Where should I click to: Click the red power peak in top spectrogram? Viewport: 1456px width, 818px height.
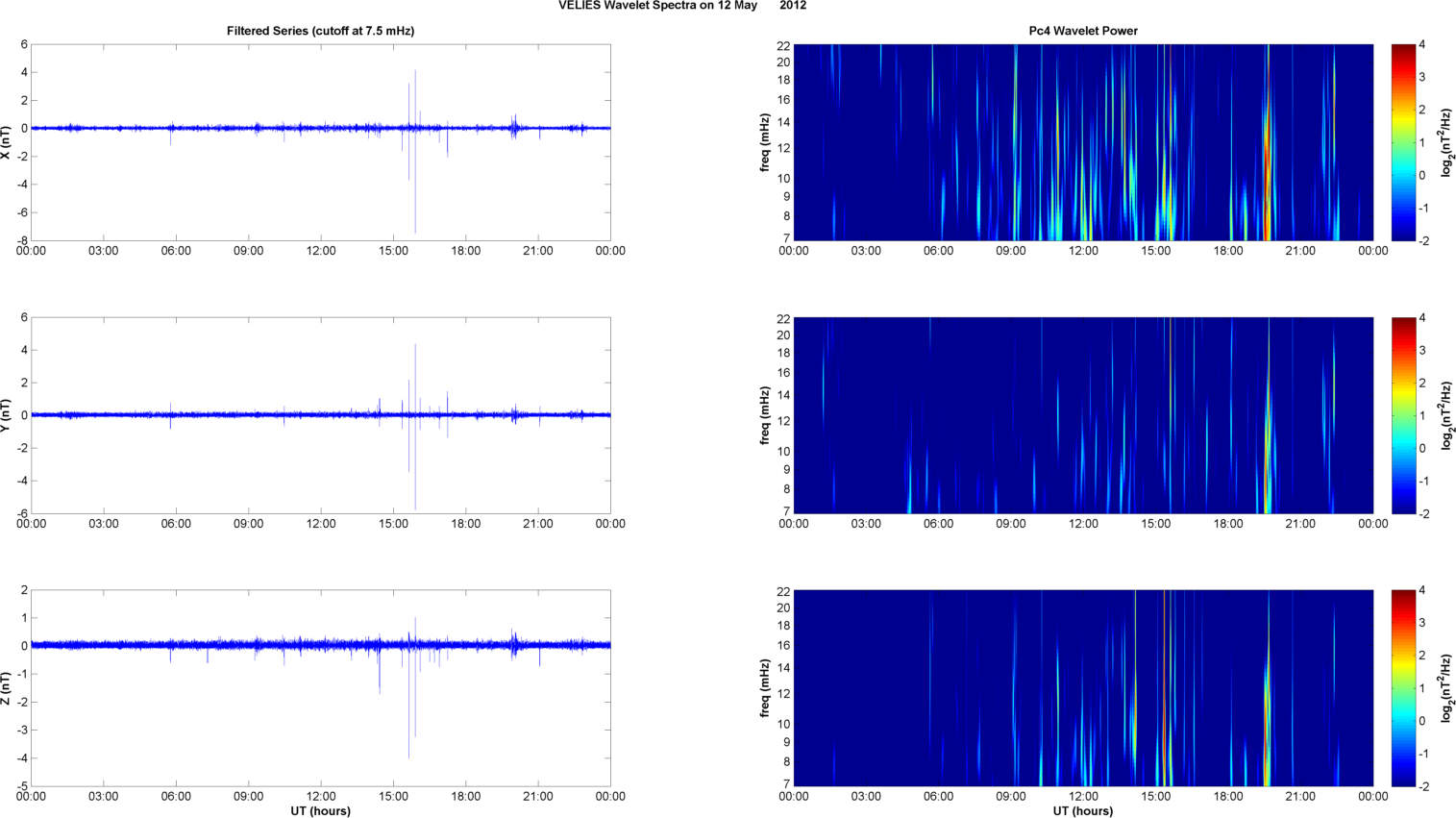1268,154
